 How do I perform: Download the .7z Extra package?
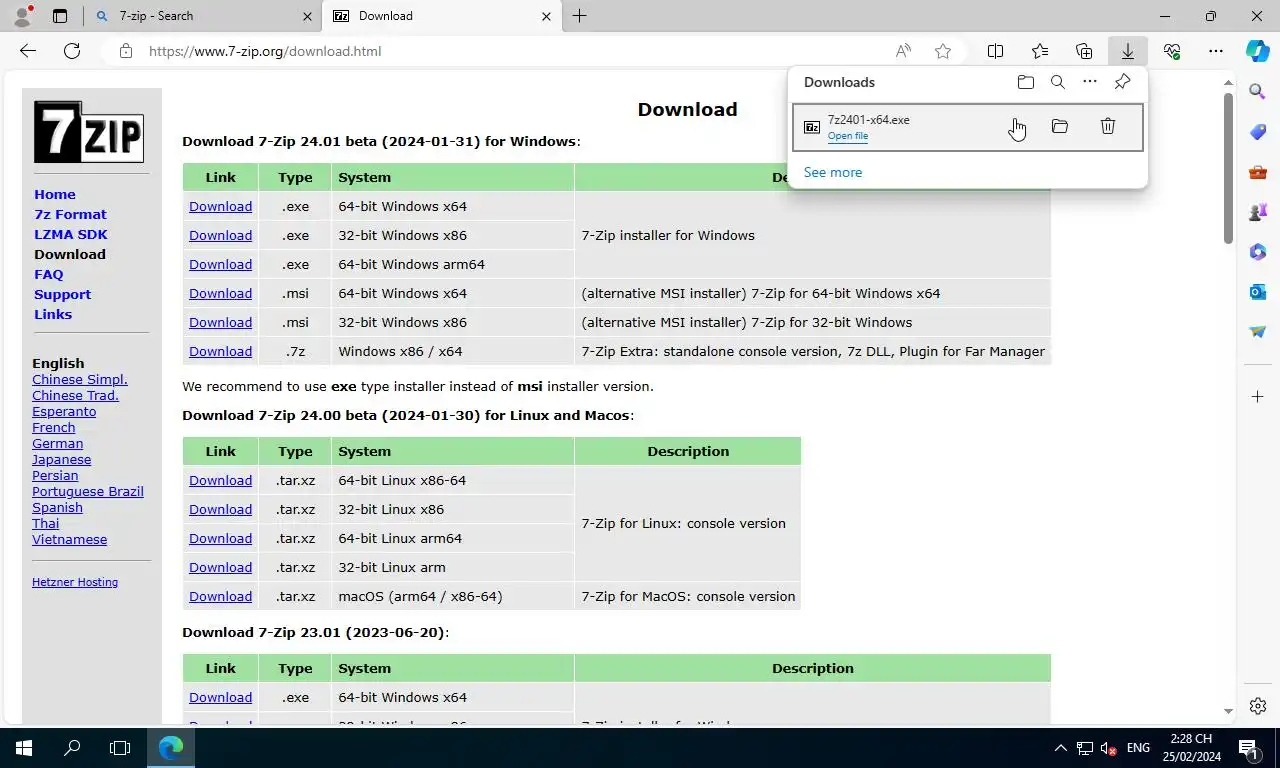[x=220, y=351]
